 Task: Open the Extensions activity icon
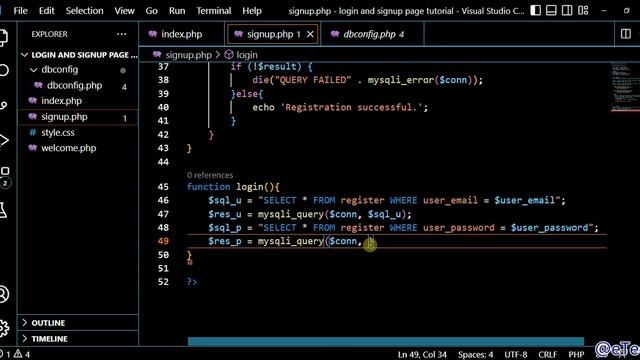click(x=4, y=171)
